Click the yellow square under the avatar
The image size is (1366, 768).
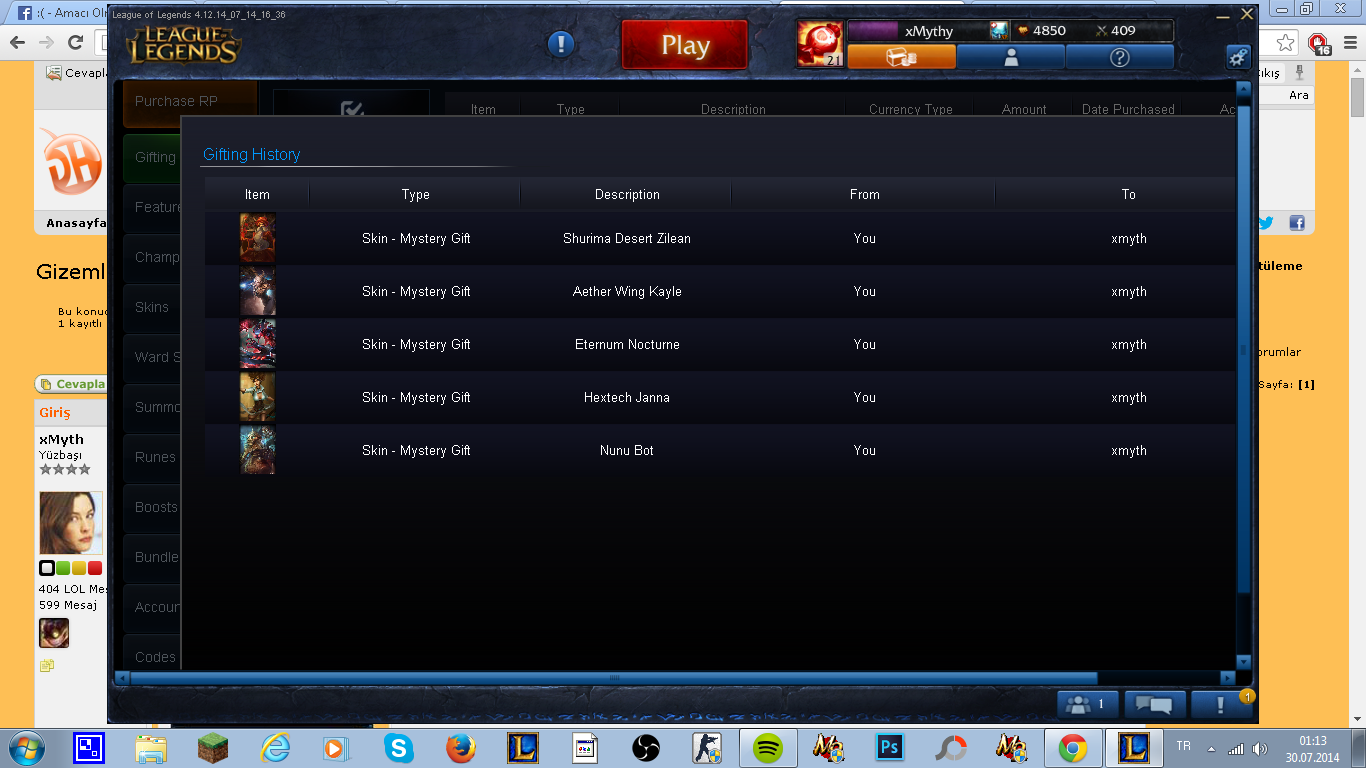pyautogui.click(x=79, y=568)
